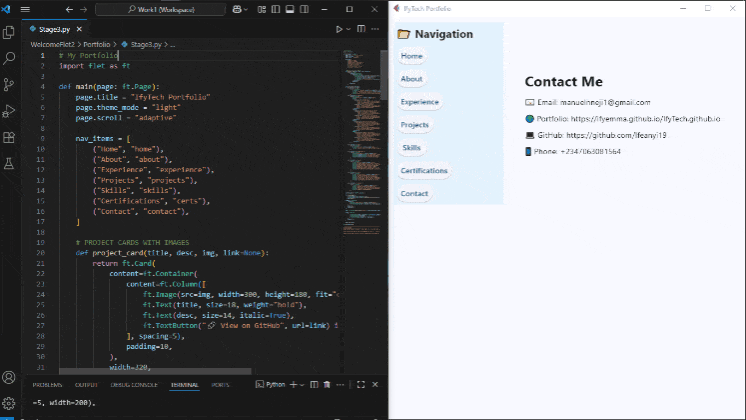The image size is (746, 420).
Task: Click the About nav button in the portfolio
Action: (x=412, y=79)
